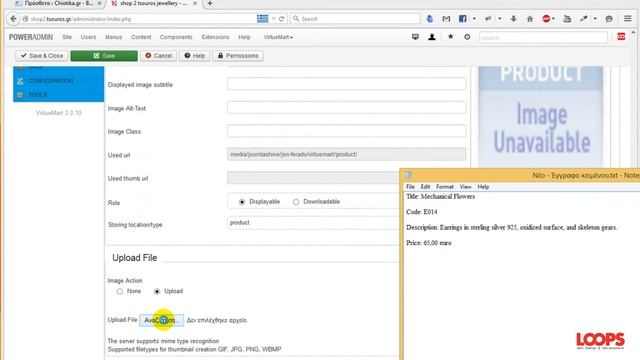Open a new browser tab with the plus
Viewport: 640px width, 360px height.
(210, 3)
